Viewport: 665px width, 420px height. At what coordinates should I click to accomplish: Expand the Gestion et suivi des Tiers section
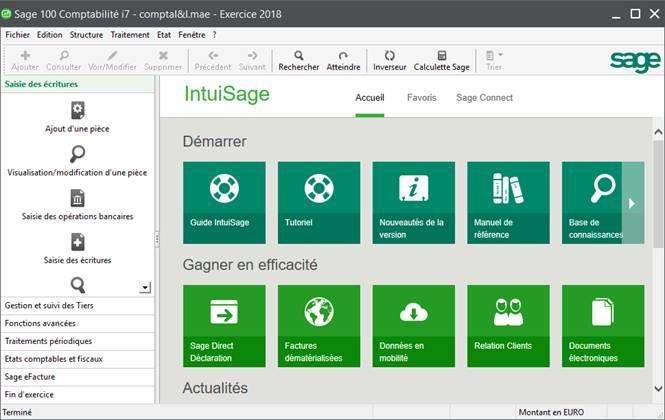tap(78, 305)
